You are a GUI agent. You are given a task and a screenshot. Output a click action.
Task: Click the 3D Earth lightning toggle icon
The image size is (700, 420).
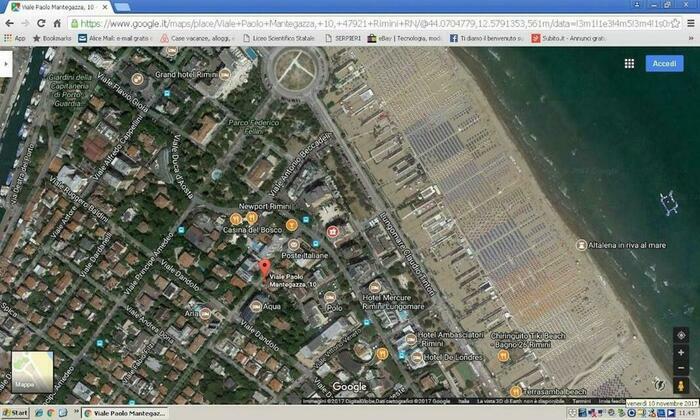pyautogui.click(x=659, y=385)
